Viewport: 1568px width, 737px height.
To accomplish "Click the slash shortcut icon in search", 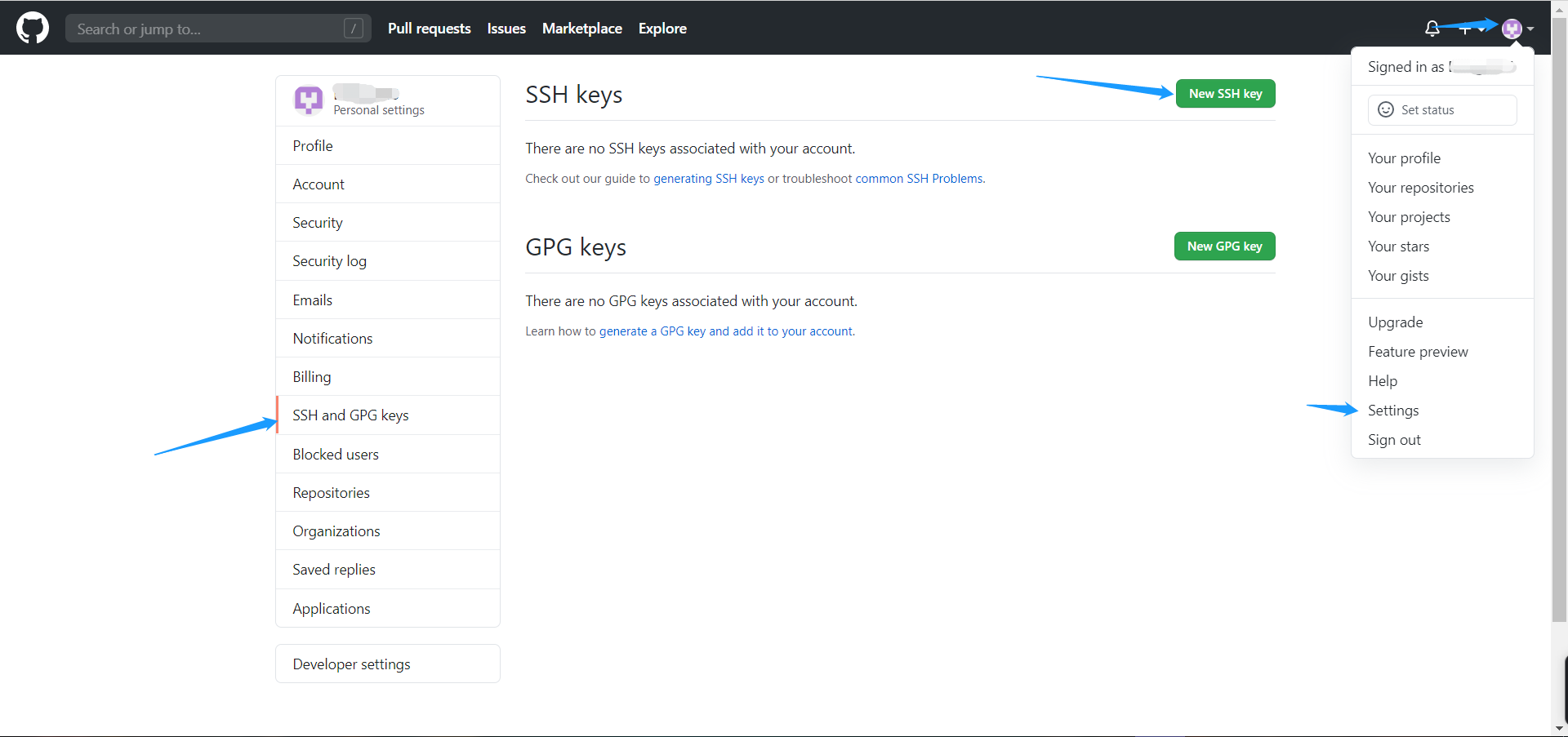I will (x=353, y=29).
